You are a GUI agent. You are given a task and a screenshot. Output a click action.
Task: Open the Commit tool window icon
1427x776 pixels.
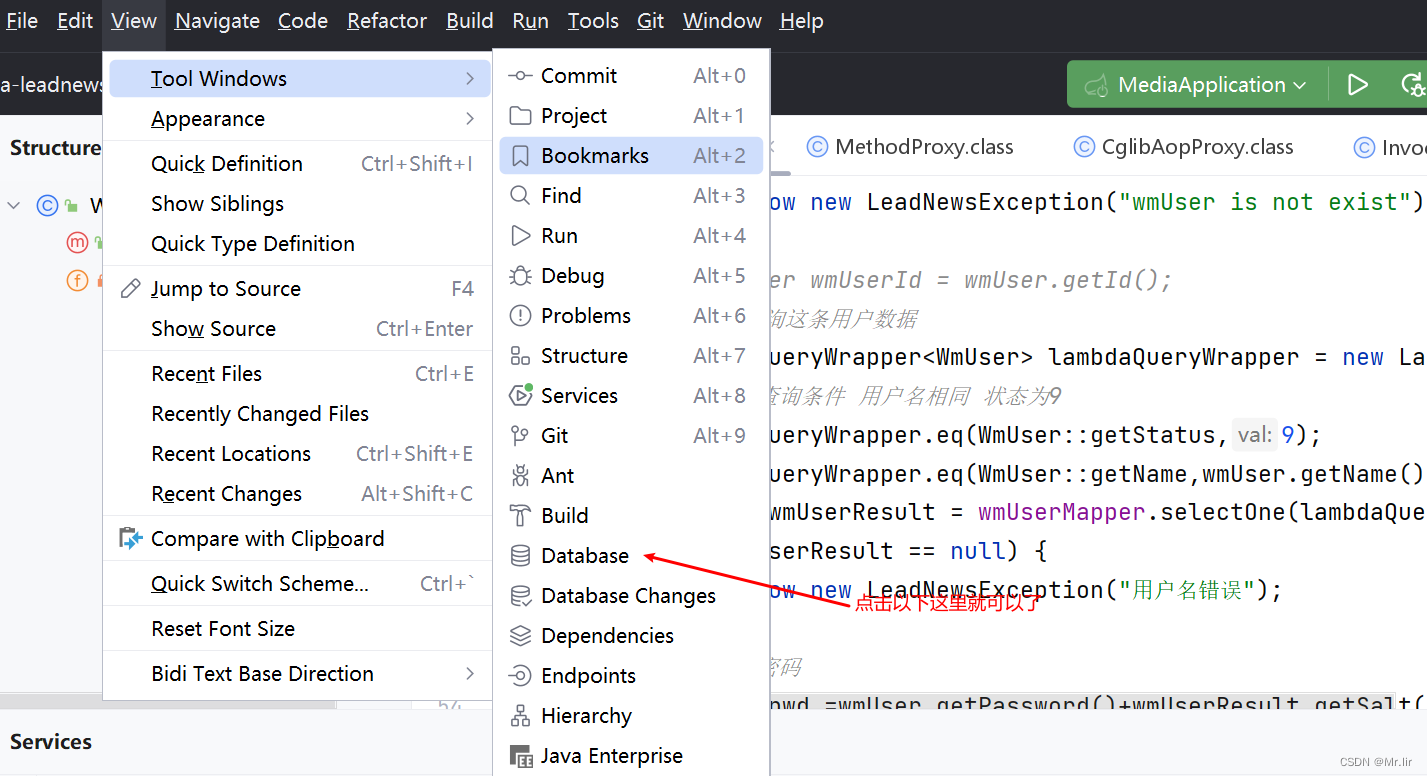520,76
